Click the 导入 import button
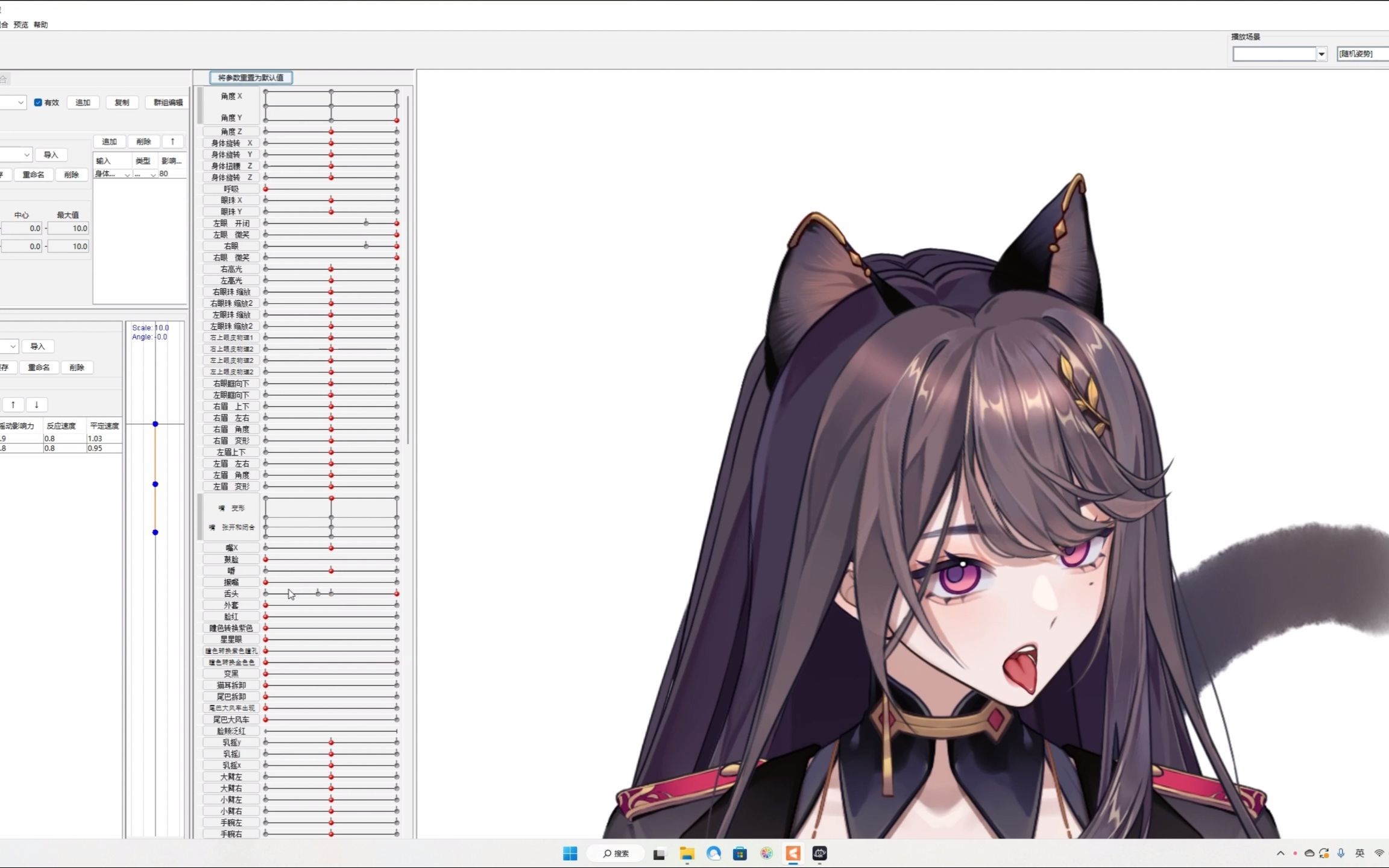 tap(51, 154)
